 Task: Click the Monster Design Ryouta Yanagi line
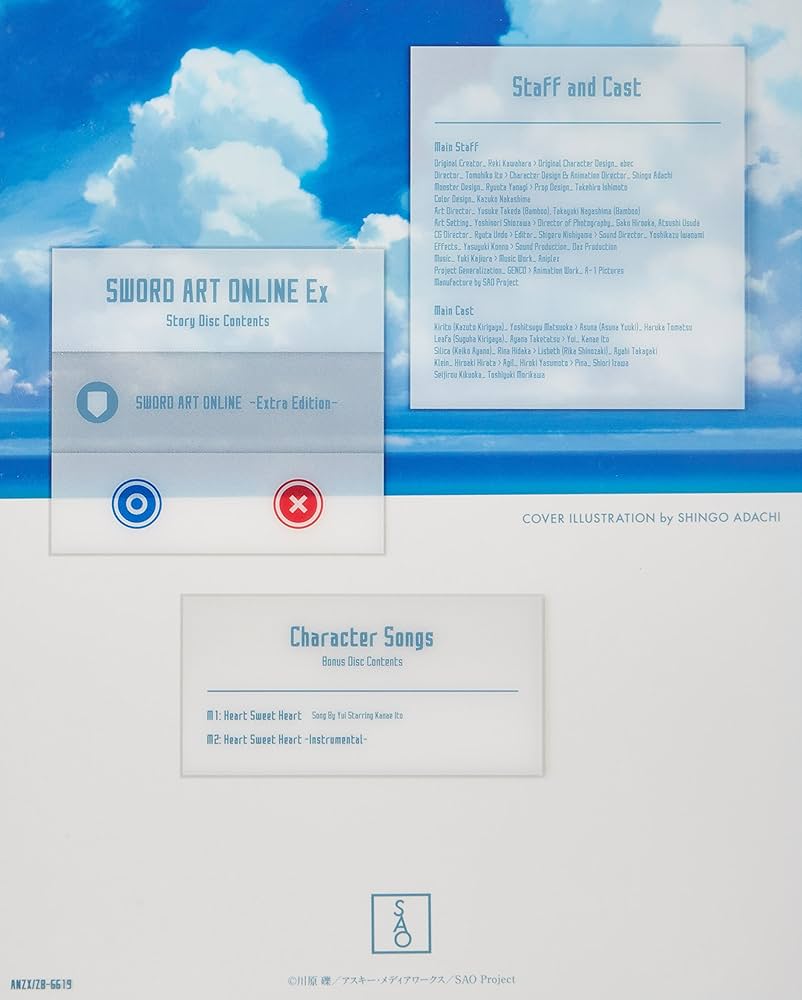point(530,187)
